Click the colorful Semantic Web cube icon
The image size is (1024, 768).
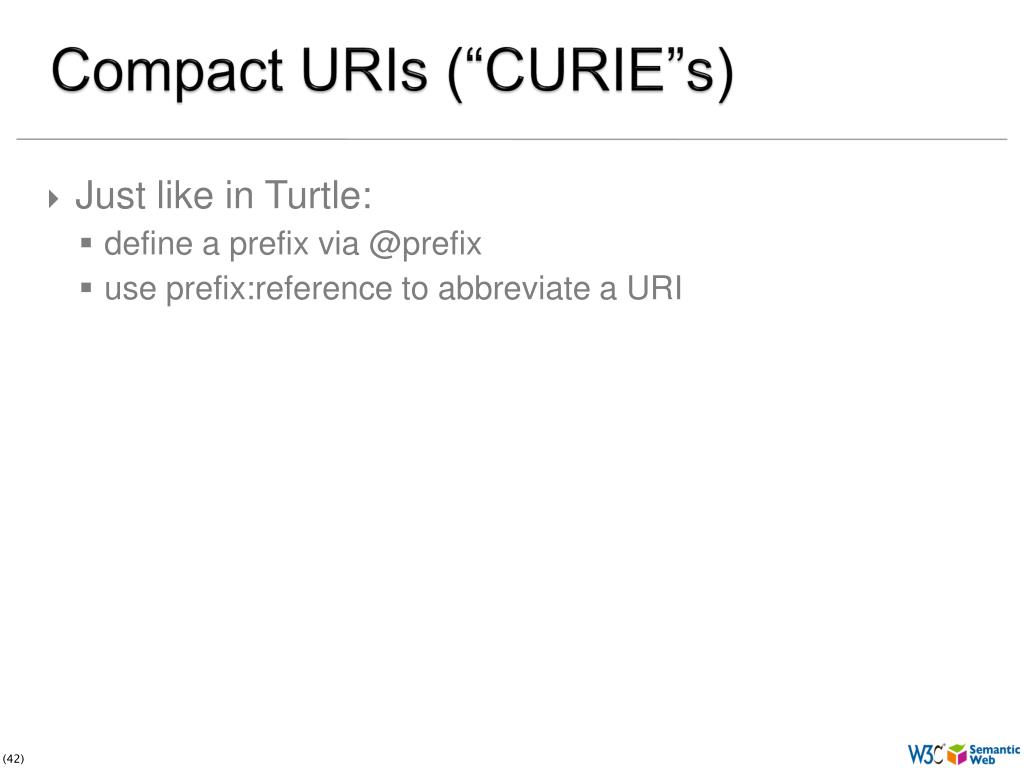coord(957,754)
